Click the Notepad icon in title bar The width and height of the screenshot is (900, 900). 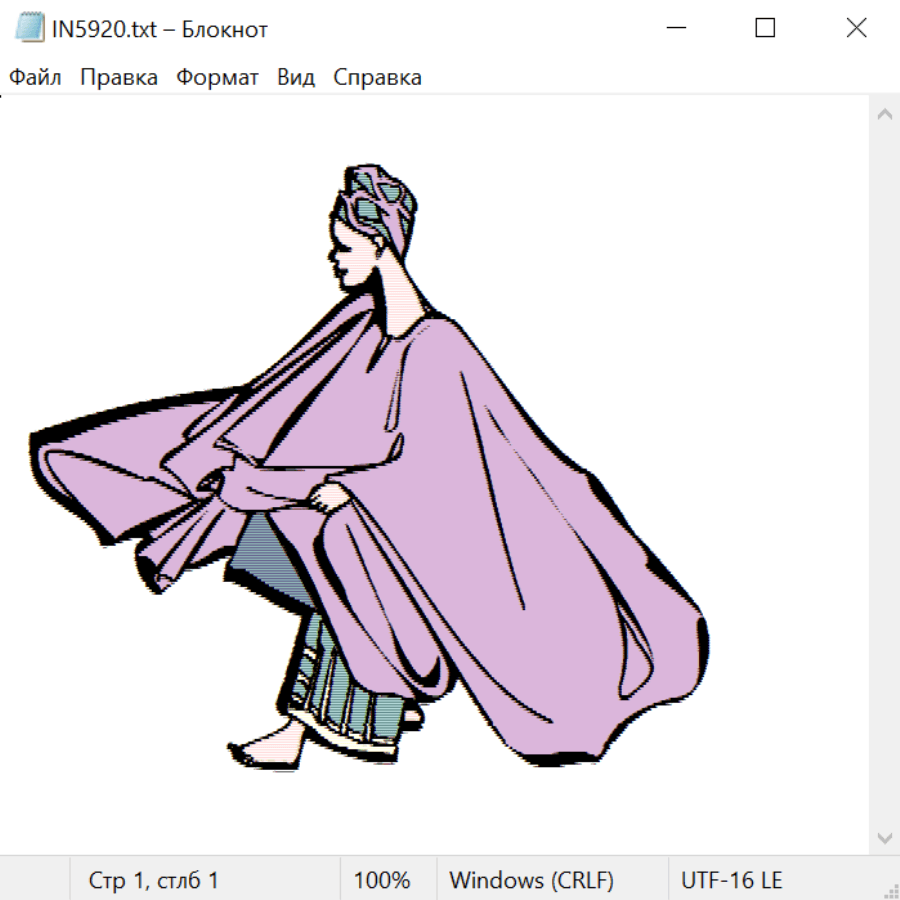coord(29,28)
